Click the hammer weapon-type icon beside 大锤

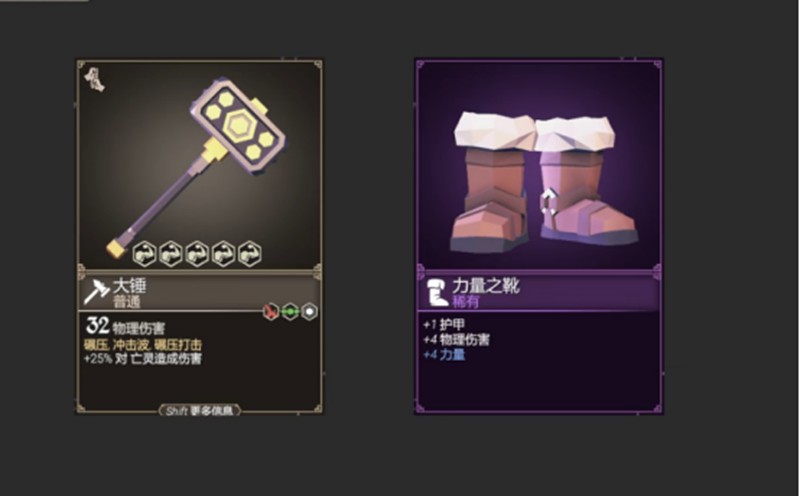(x=96, y=292)
